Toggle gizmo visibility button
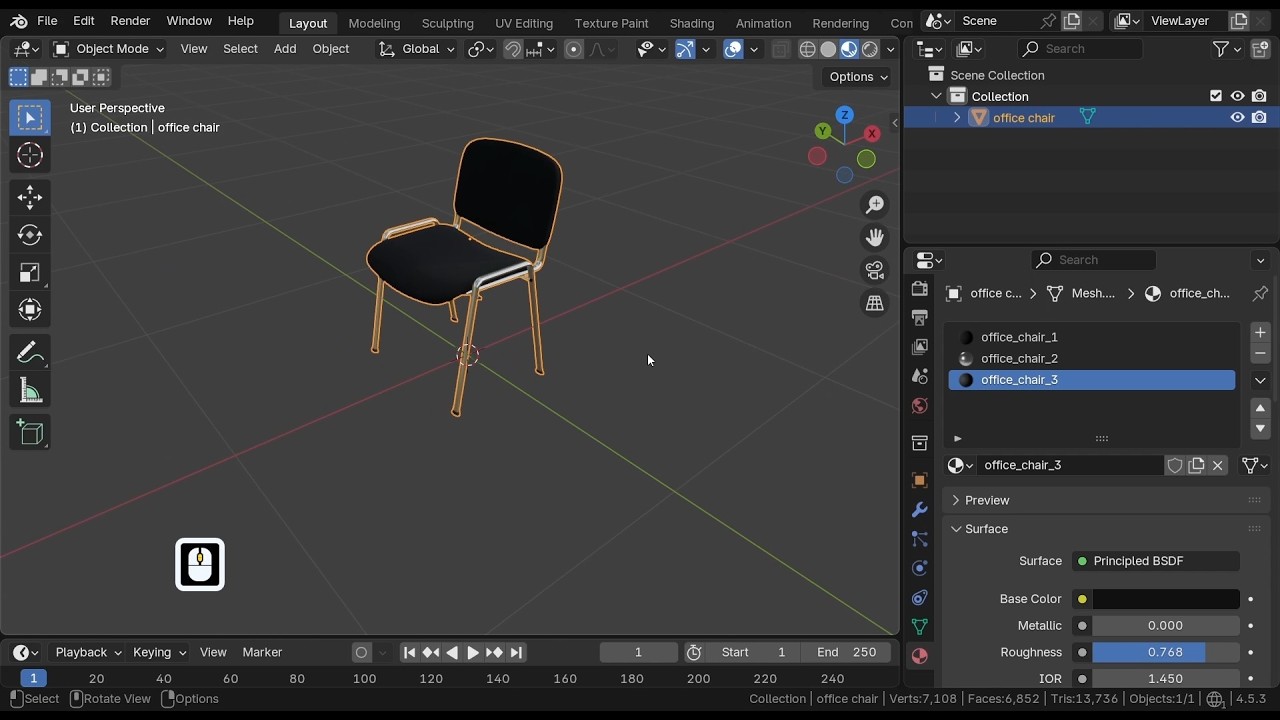 click(x=685, y=49)
